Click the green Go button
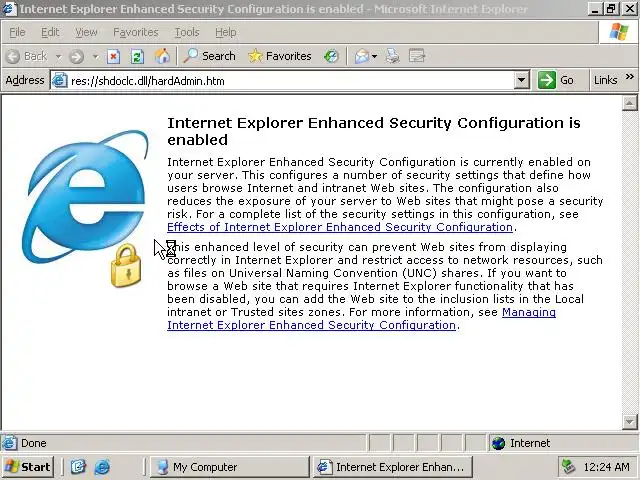The width and height of the screenshot is (640, 480). [557, 80]
